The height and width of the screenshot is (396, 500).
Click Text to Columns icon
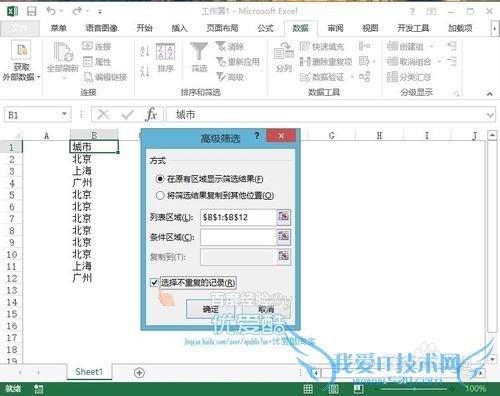click(284, 52)
